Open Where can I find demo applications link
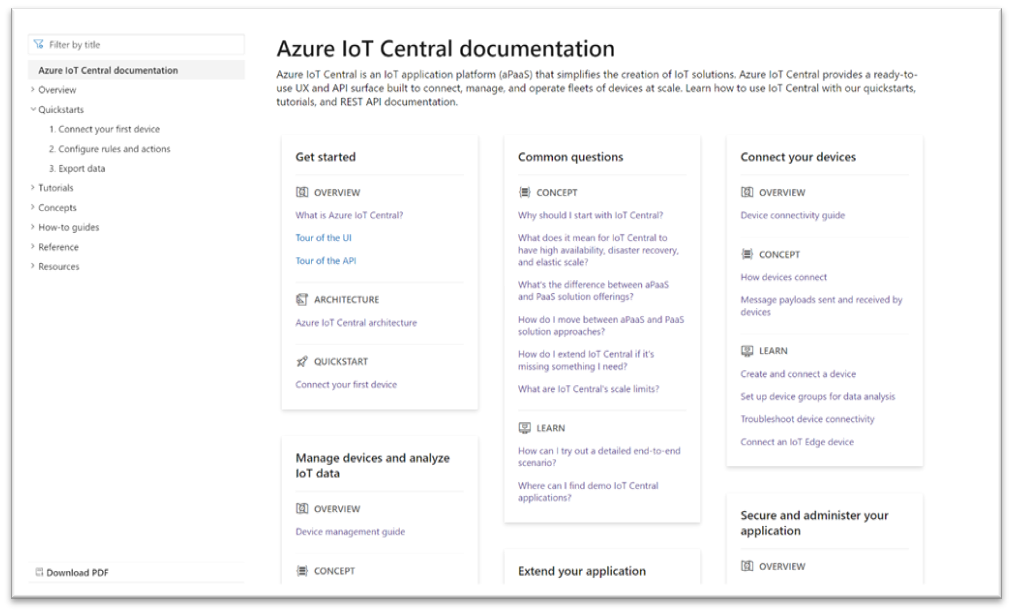The width and height of the screenshot is (1013, 613). (588, 492)
